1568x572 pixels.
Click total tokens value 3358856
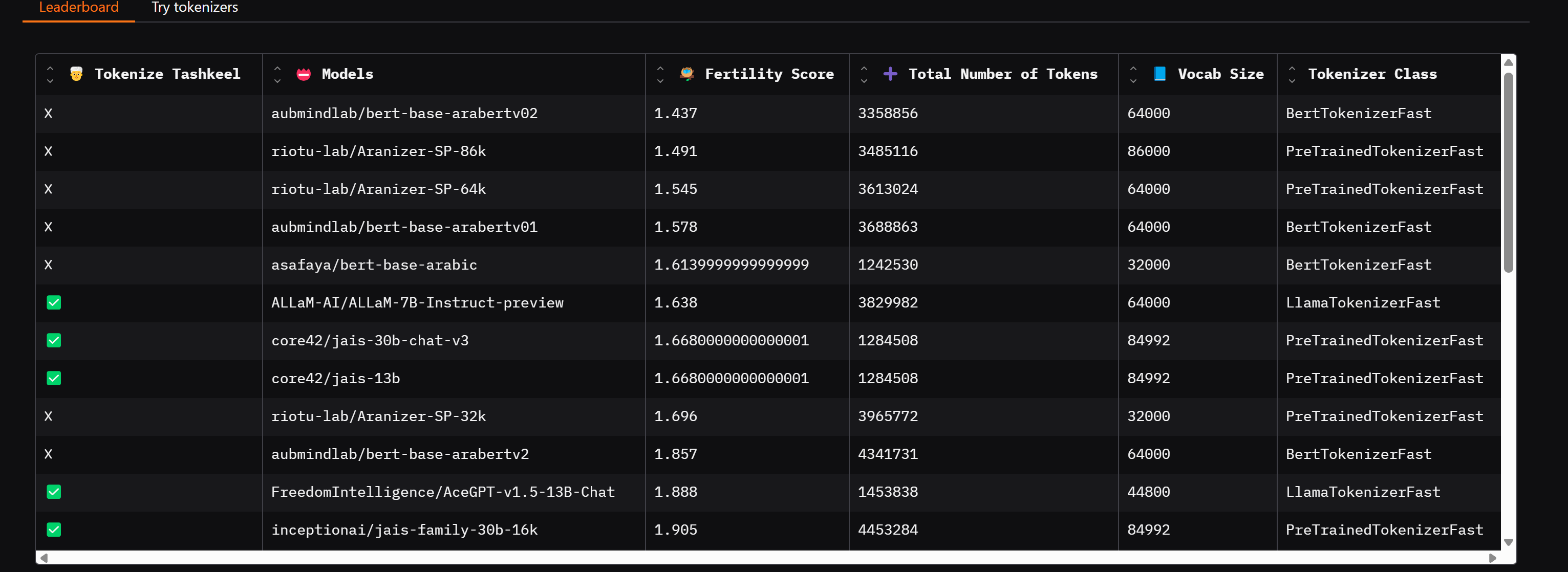pyautogui.click(x=888, y=113)
